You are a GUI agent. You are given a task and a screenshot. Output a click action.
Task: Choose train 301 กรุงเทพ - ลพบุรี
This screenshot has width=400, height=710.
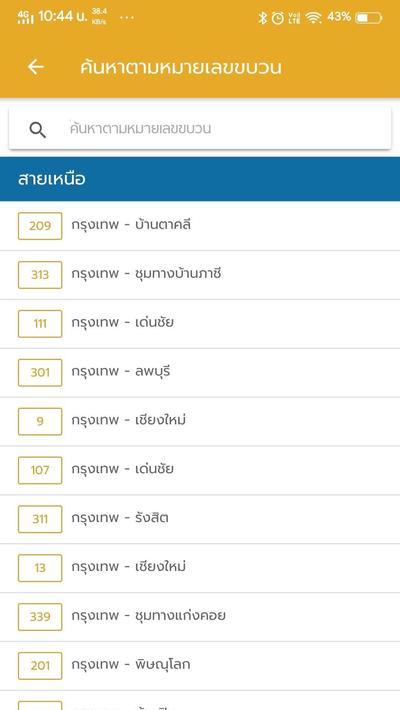click(200, 372)
